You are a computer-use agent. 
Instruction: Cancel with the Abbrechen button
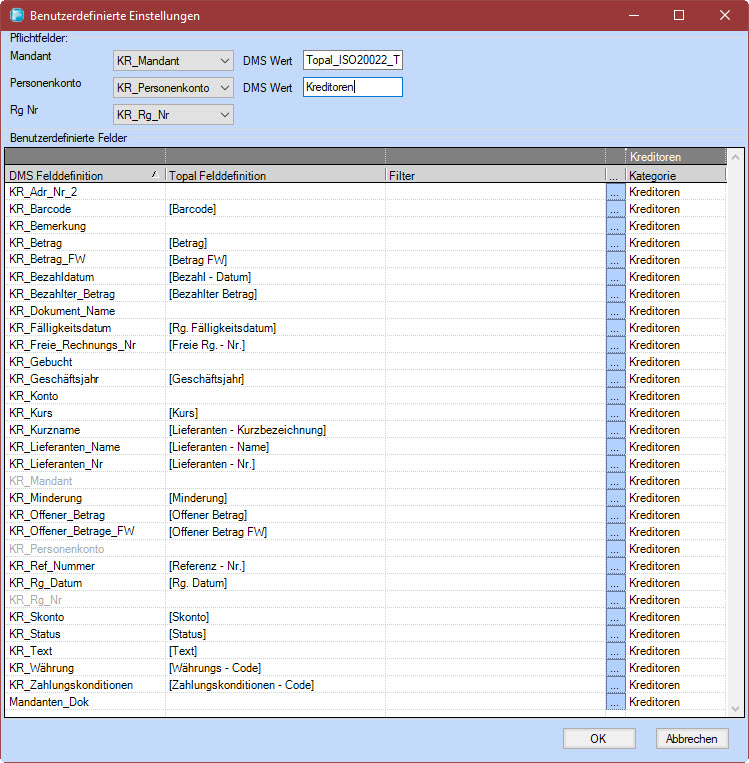[692, 739]
